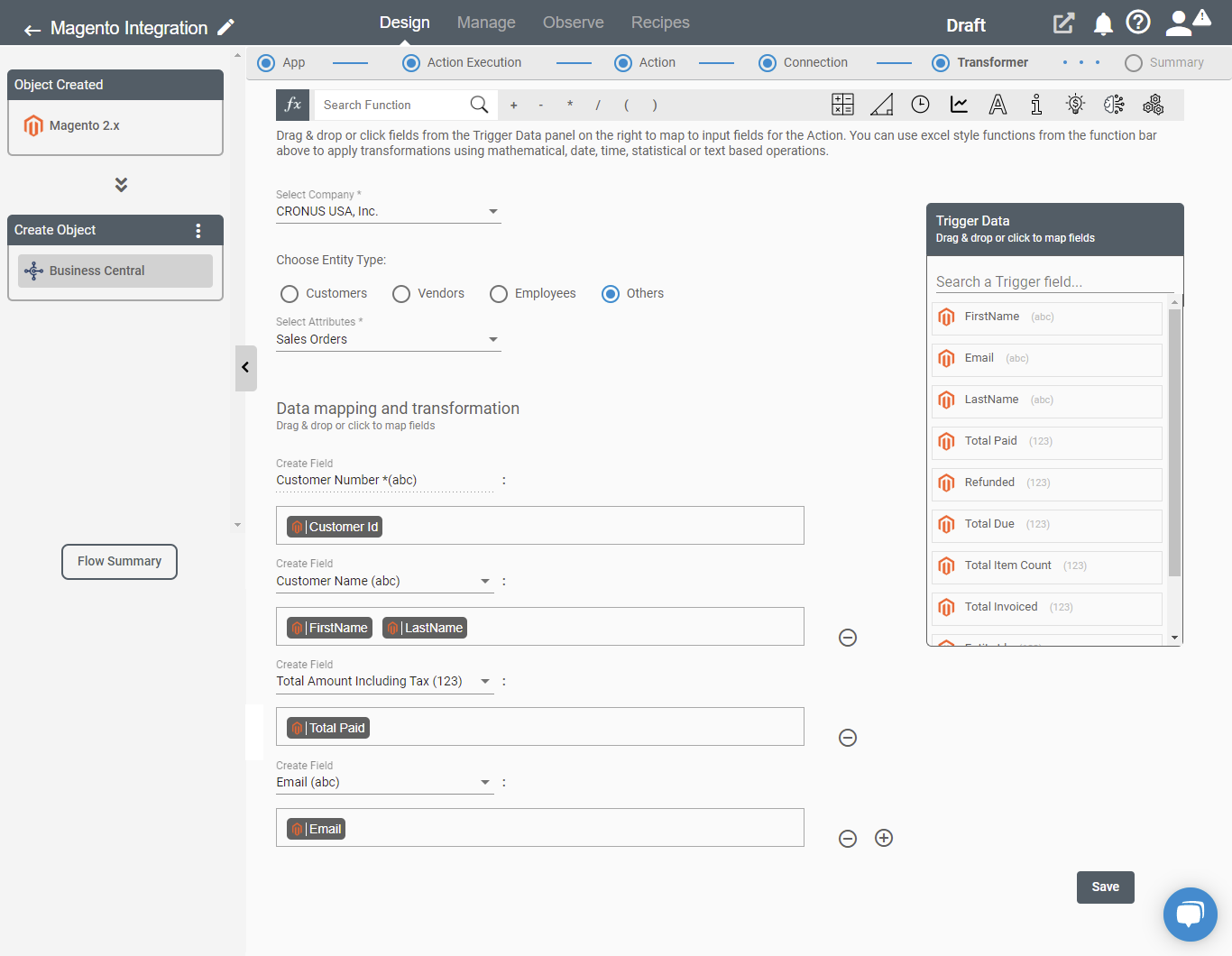Open the cubes functions icon

(x=1153, y=105)
